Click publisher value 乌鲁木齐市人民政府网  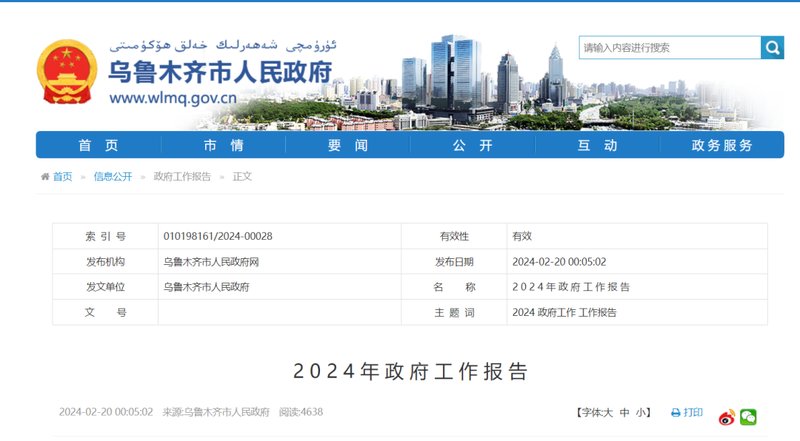(x=211, y=262)
